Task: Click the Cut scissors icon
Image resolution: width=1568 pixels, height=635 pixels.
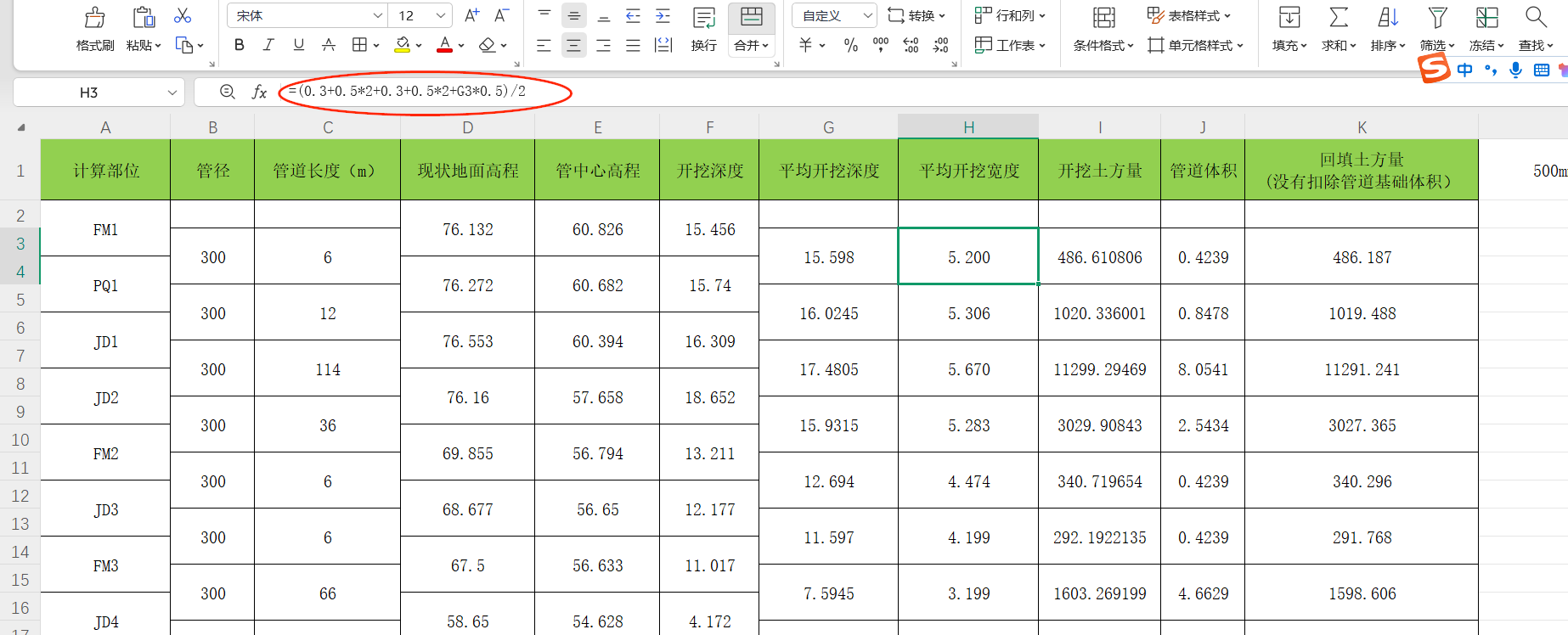Action: 183,15
